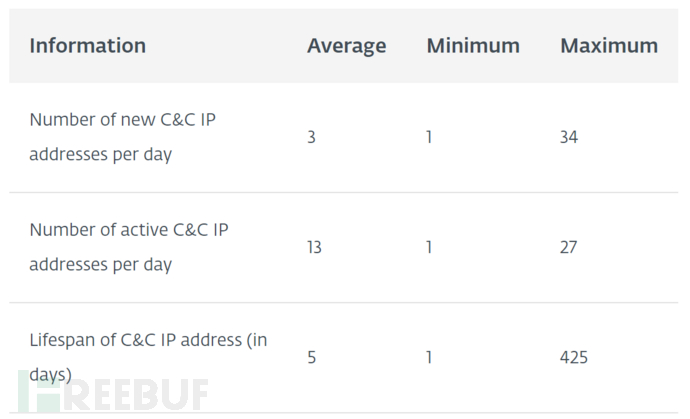Screen dimensions: 690x419
Task: Click the FreeBuf watermark logo
Action: point(112,392)
